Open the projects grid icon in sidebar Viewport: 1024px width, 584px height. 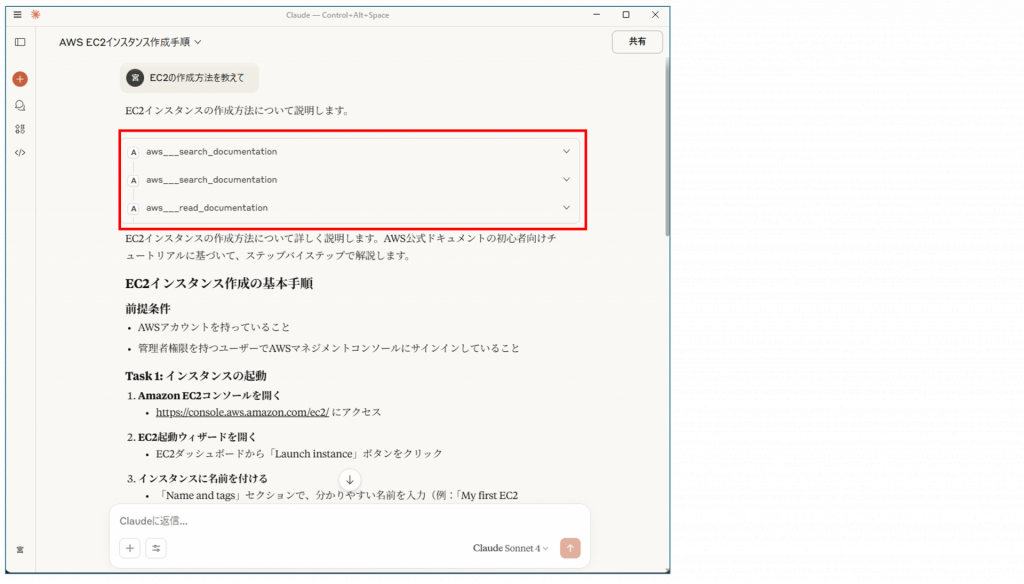pos(20,129)
